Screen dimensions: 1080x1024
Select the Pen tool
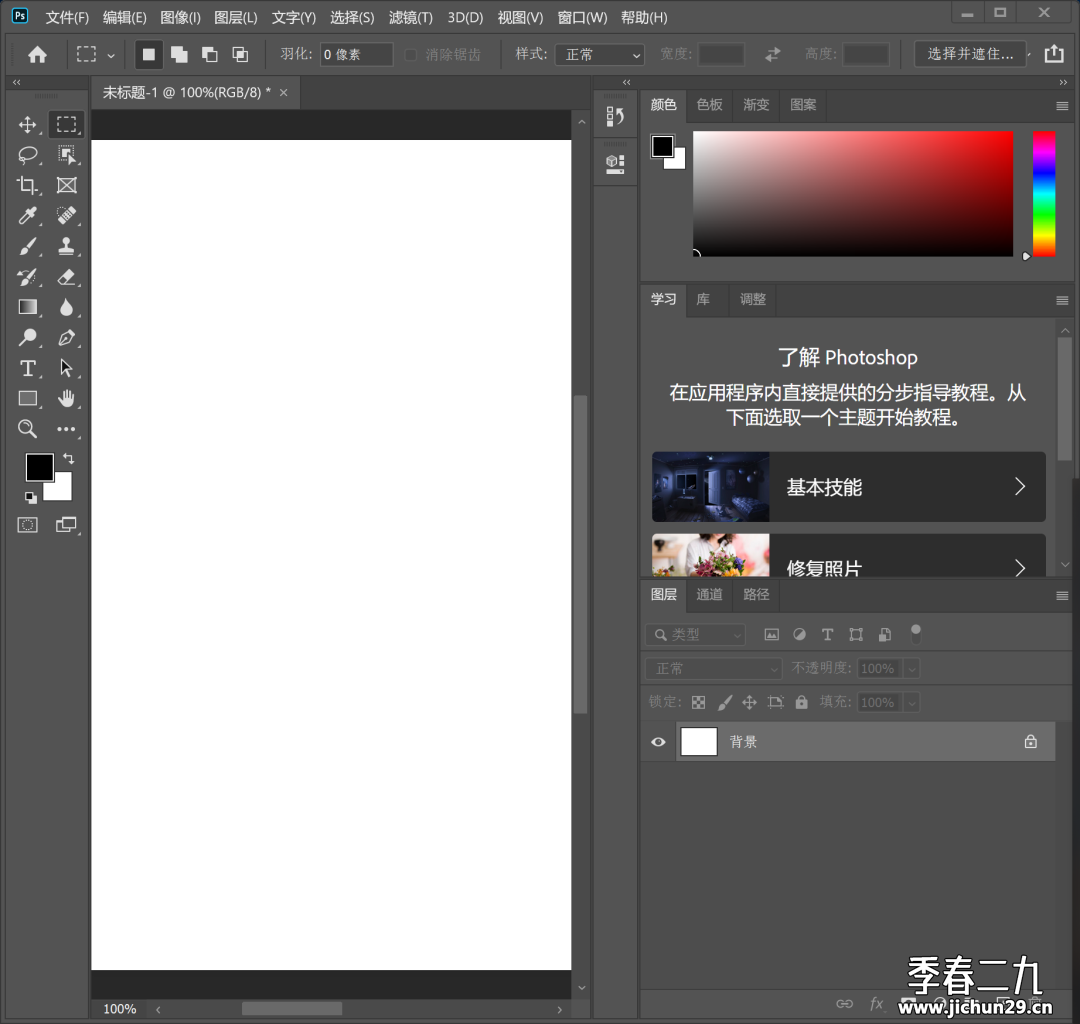[x=66, y=337]
